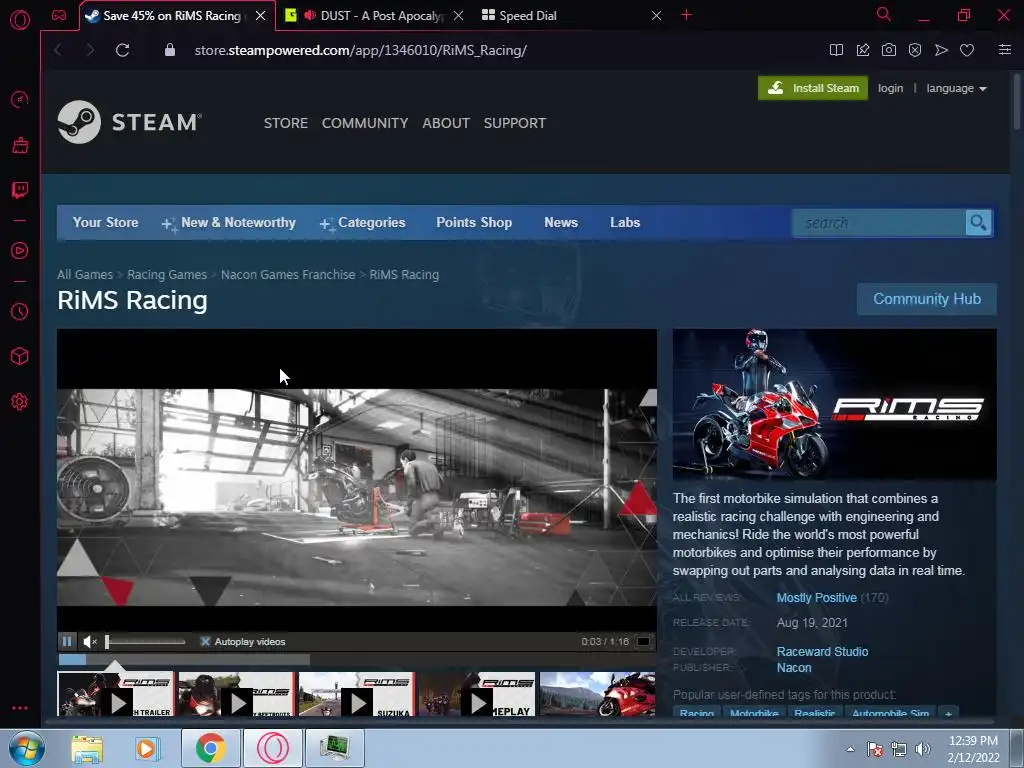Click the Steam logo
Screen dimensions: 1024x768
pyautogui.click(x=130, y=122)
